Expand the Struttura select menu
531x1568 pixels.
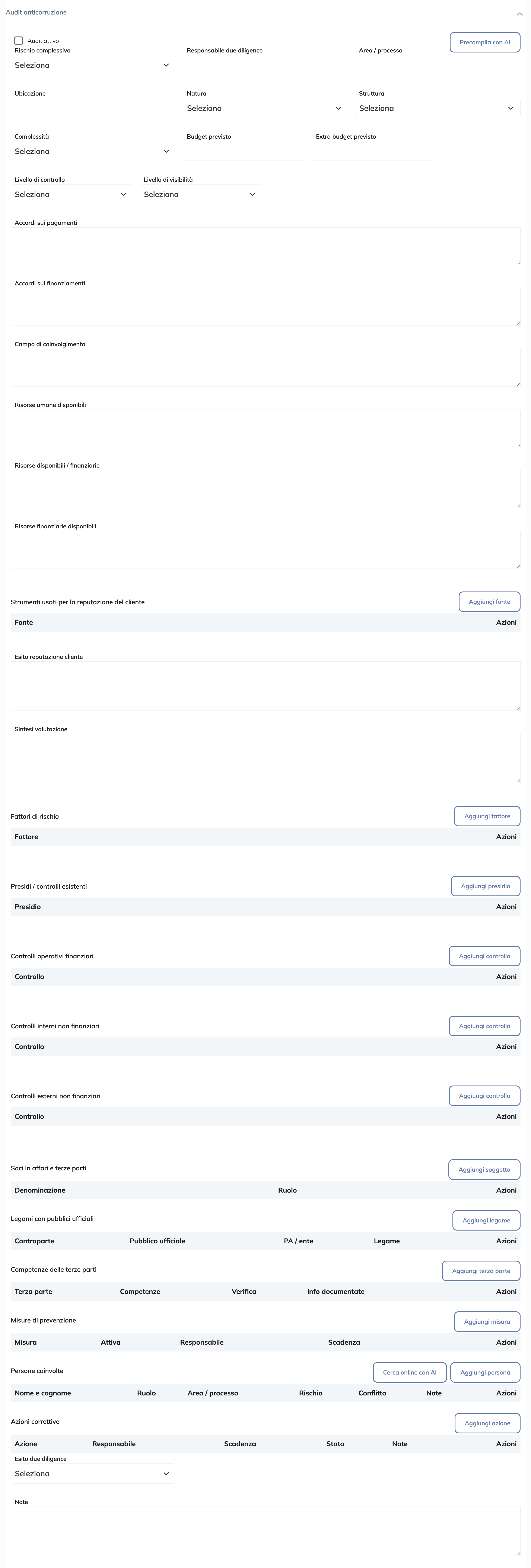coord(437,108)
